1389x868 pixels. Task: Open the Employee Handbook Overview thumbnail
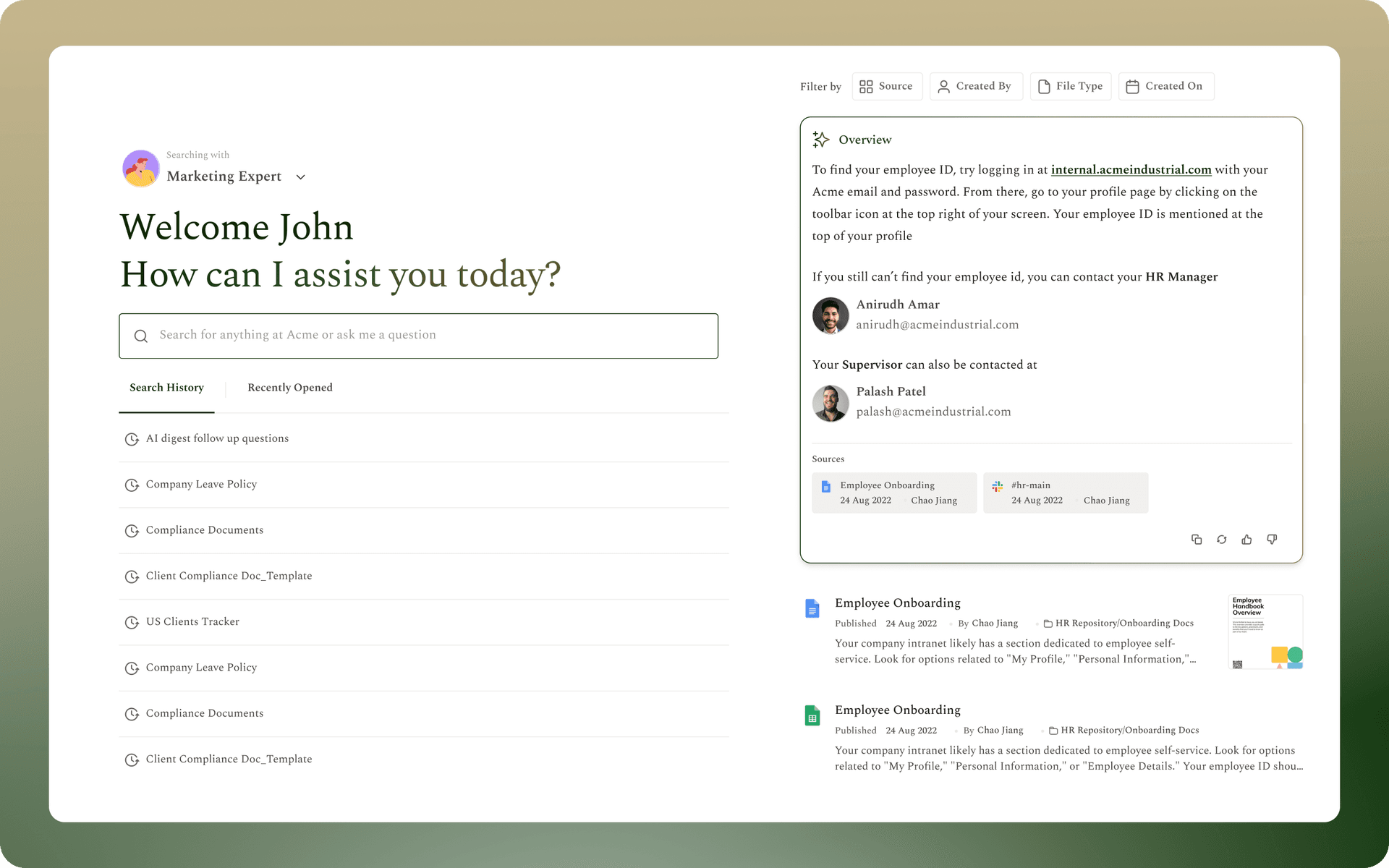[1265, 631]
